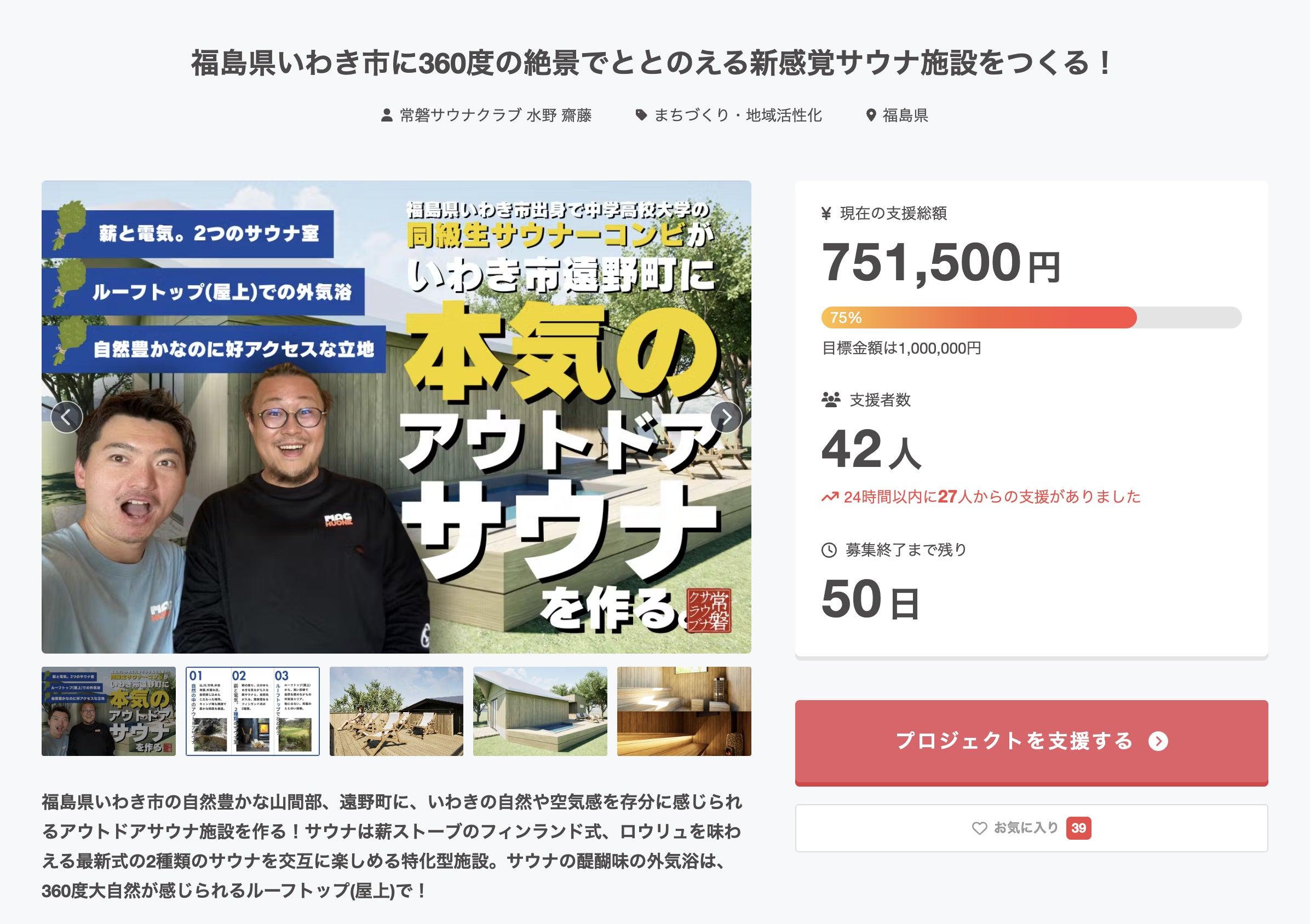
Task: Select the rooftop deck chairs thumbnail
Action: (x=397, y=711)
